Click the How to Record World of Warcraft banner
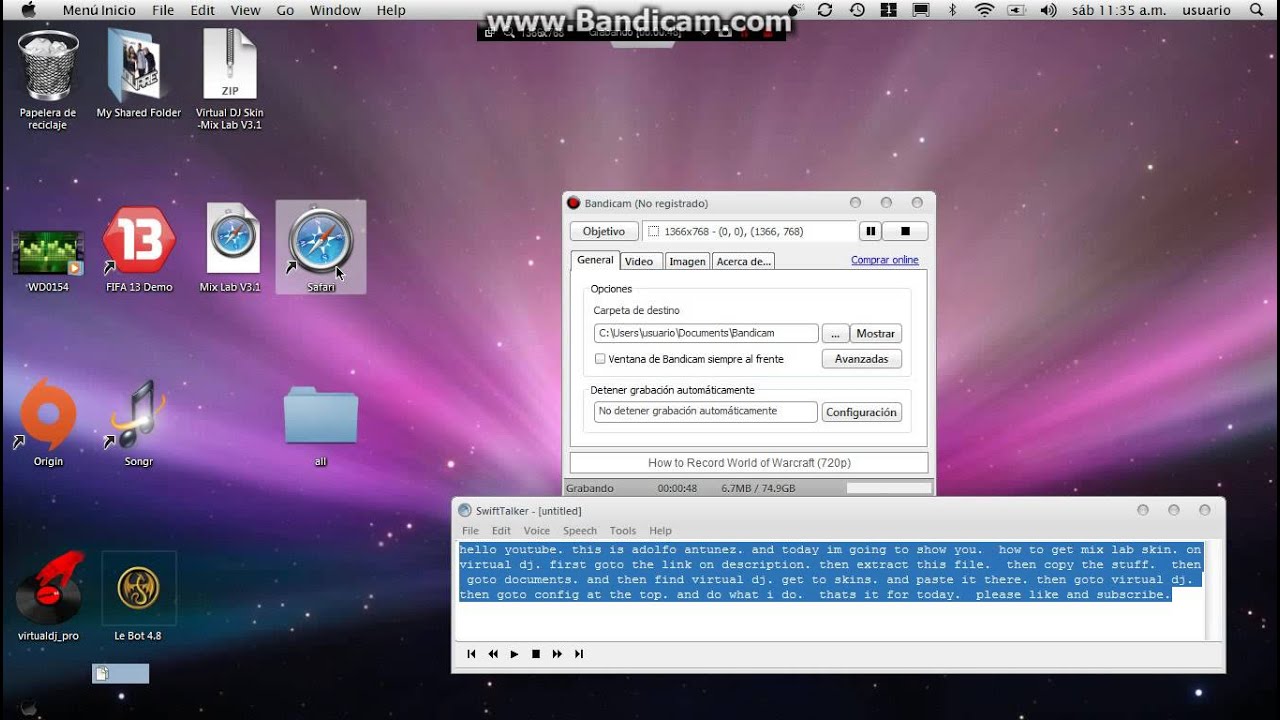Image resolution: width=1280 pixels, height=720 pixels. (x=749, y=463)
